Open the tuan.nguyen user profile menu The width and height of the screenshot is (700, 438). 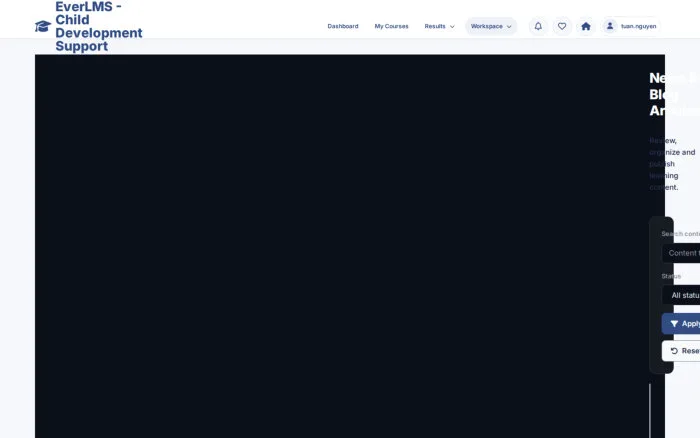pos(631,26)
